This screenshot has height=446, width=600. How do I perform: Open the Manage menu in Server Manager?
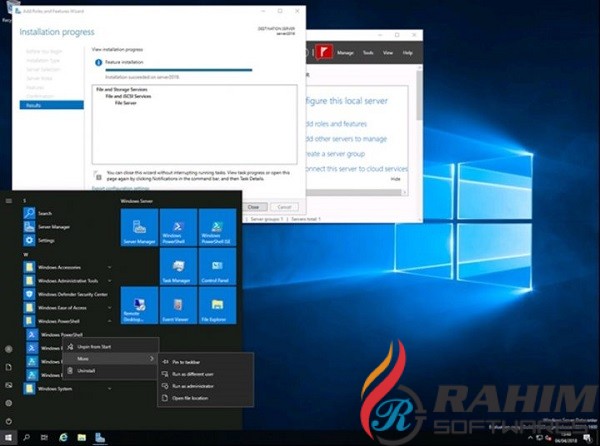(345, 53)
